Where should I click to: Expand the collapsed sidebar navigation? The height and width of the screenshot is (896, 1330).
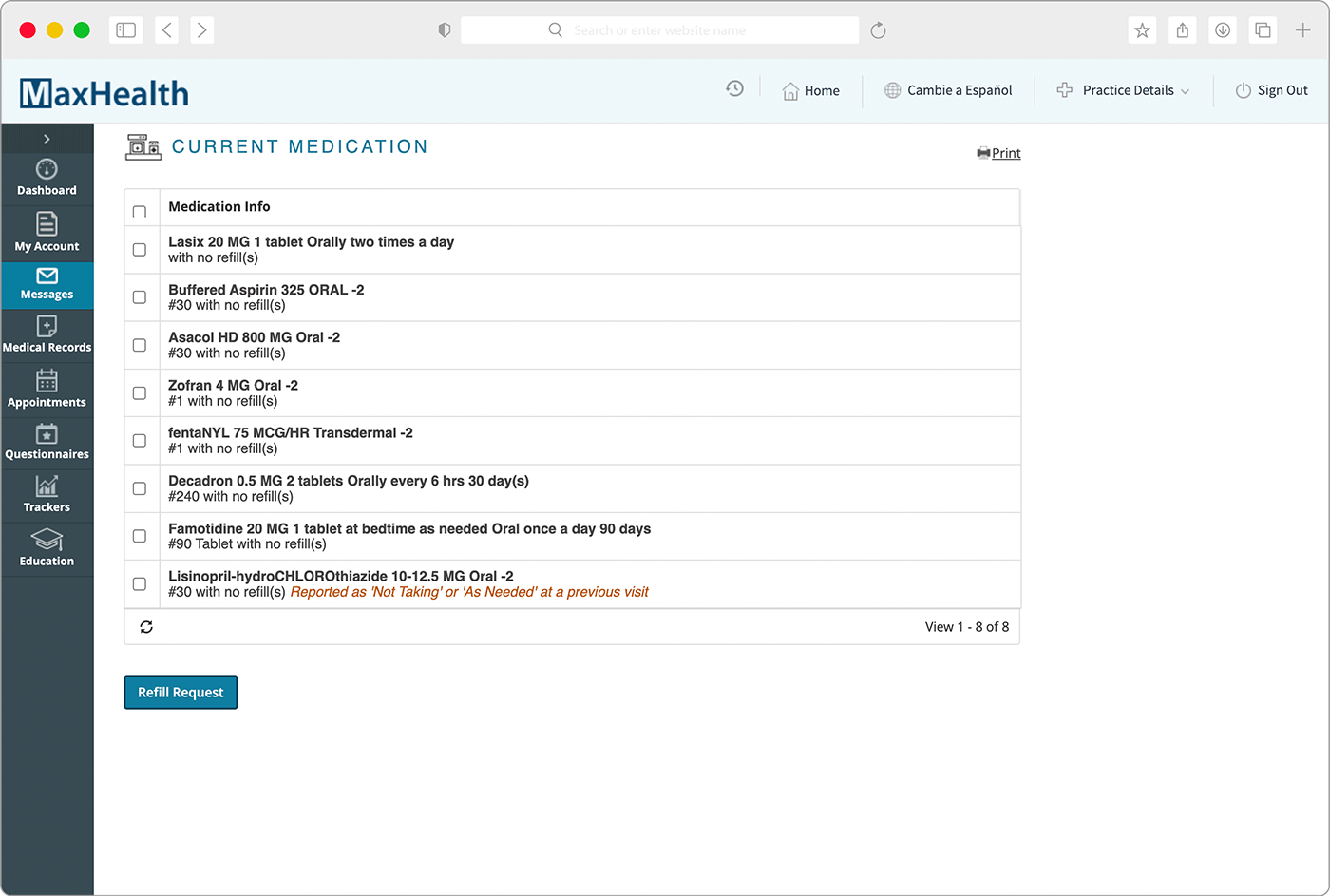click(x=47, y=138)
